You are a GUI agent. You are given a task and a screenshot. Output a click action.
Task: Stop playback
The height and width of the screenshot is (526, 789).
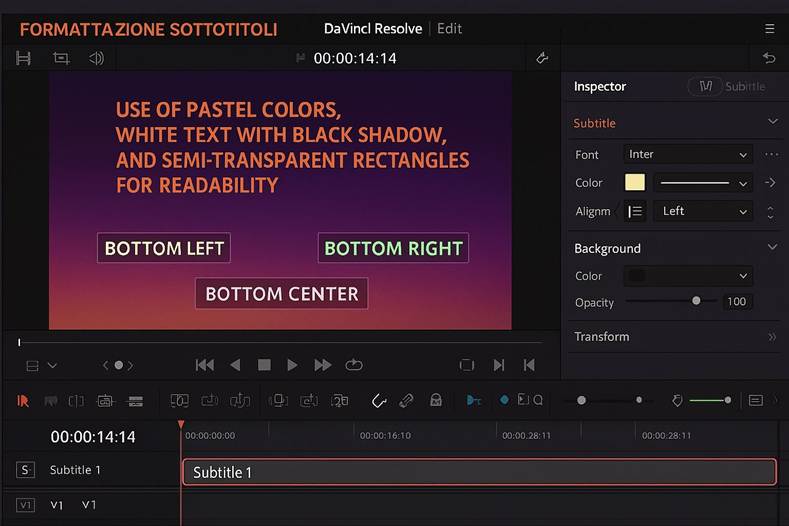(x=264, y=365)
